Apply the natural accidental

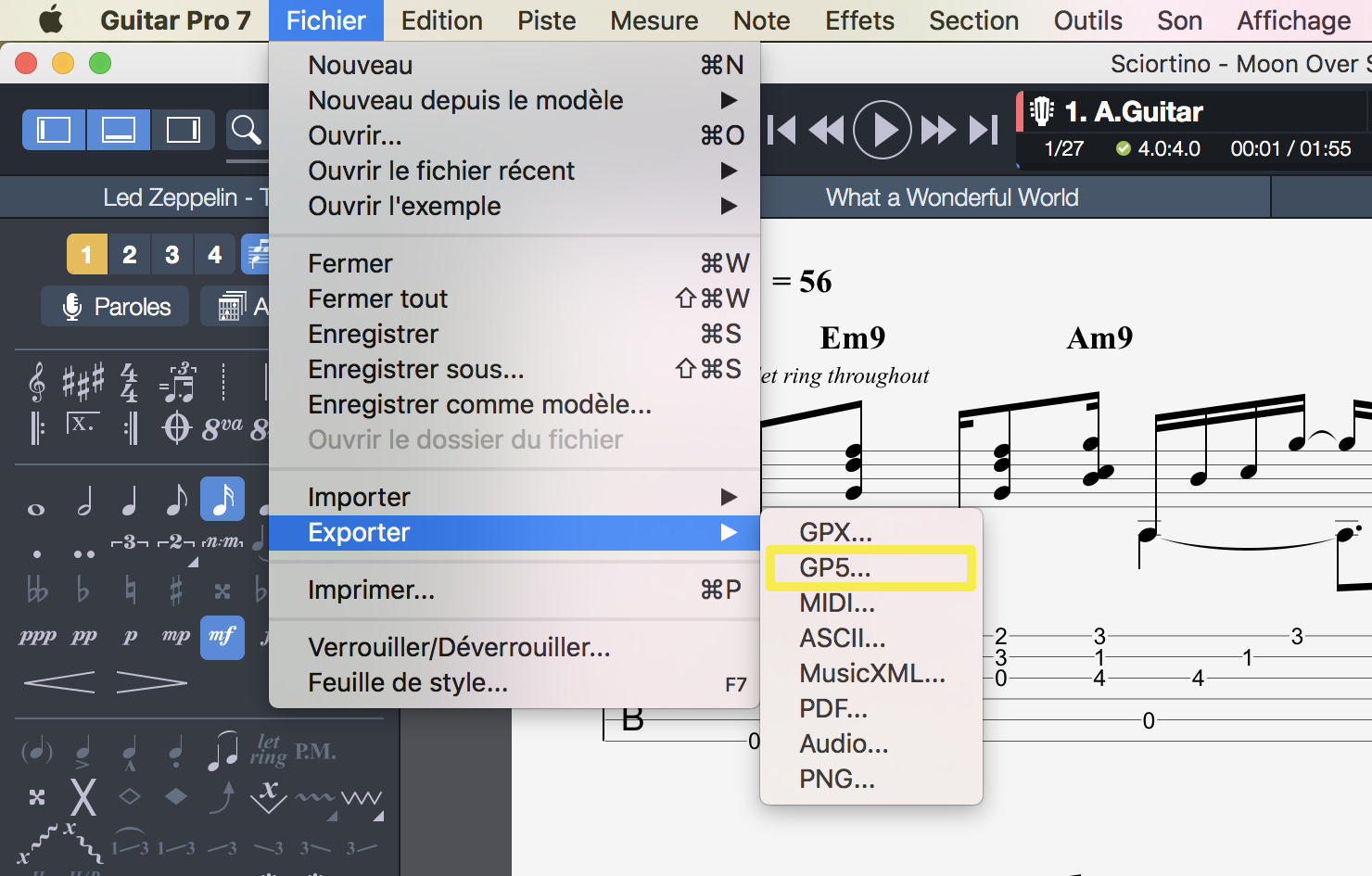coord(130,590)
